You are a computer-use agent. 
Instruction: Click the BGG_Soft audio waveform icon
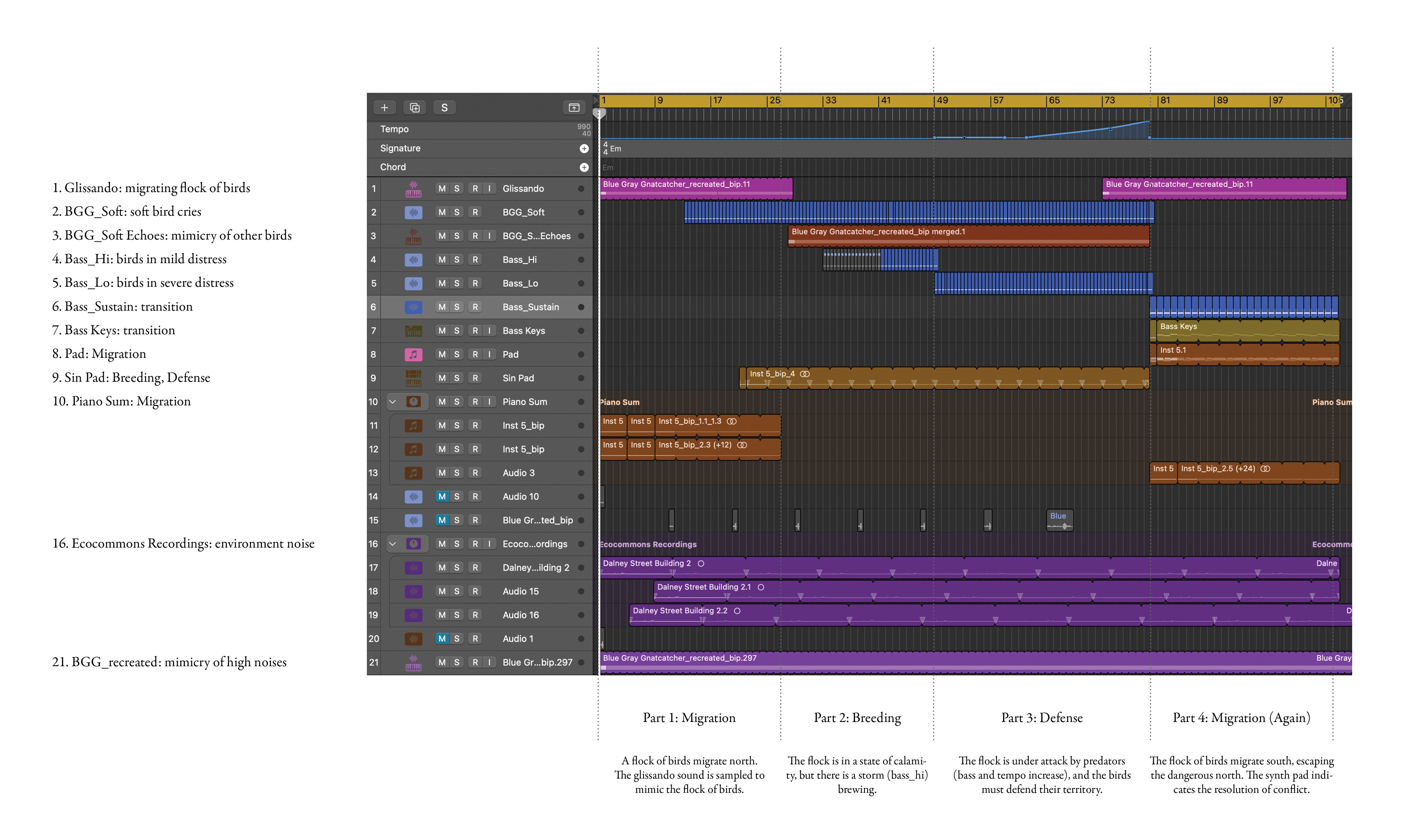(x=413, y=212)
